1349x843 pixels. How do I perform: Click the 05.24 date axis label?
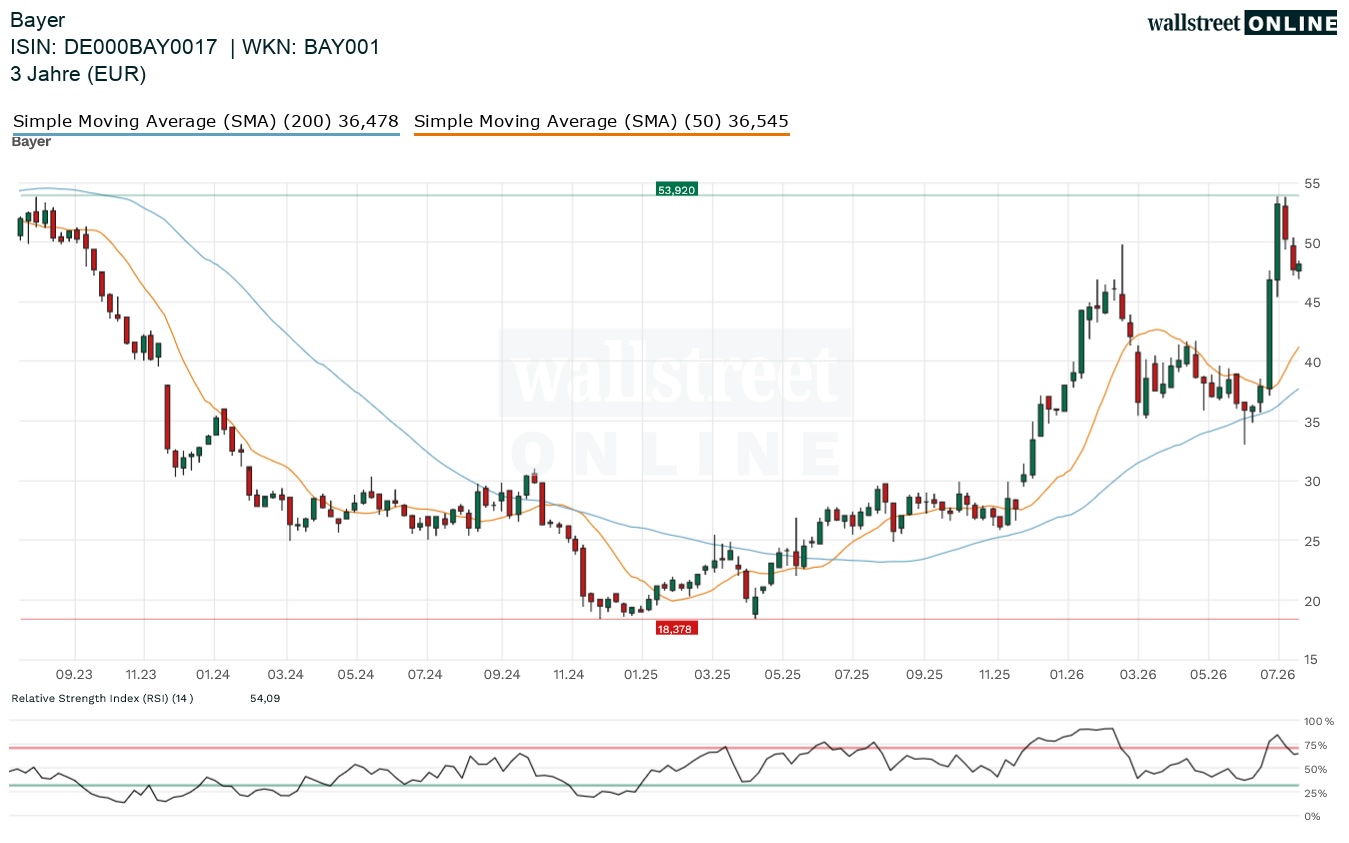click(355, 675)
